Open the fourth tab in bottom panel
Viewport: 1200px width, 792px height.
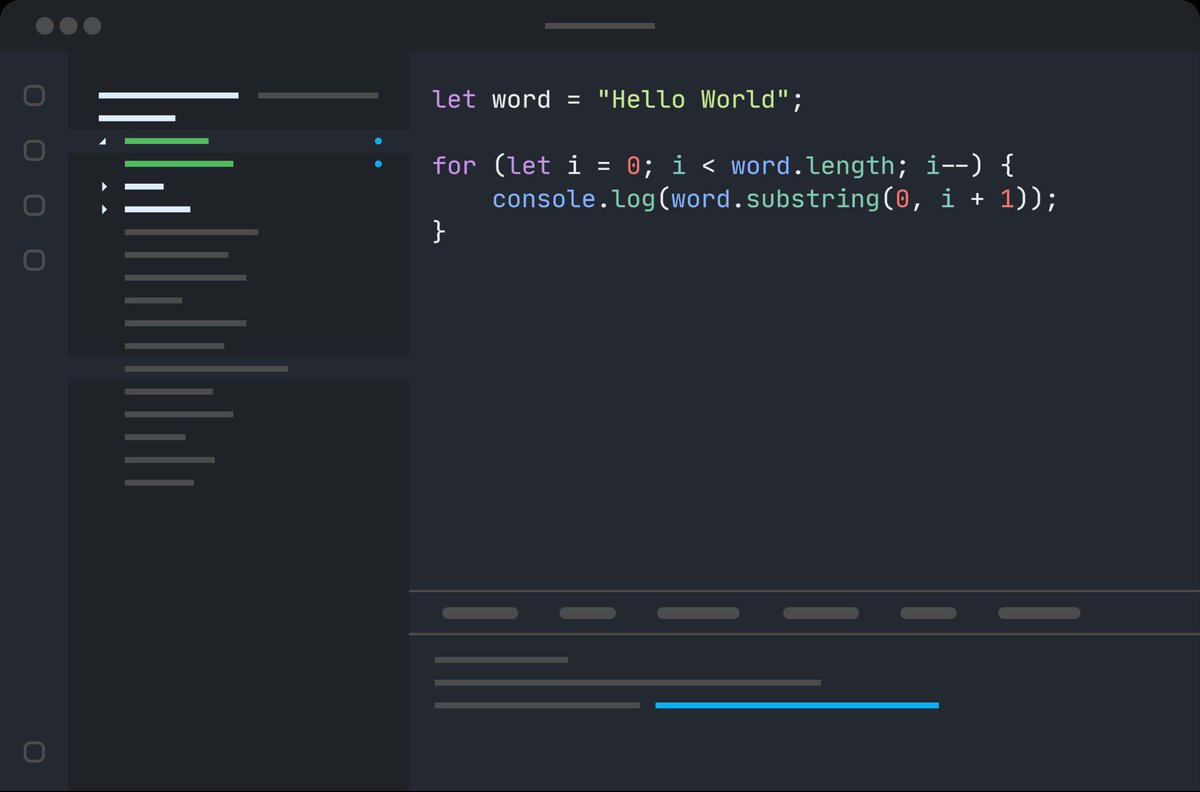[821, 613]
